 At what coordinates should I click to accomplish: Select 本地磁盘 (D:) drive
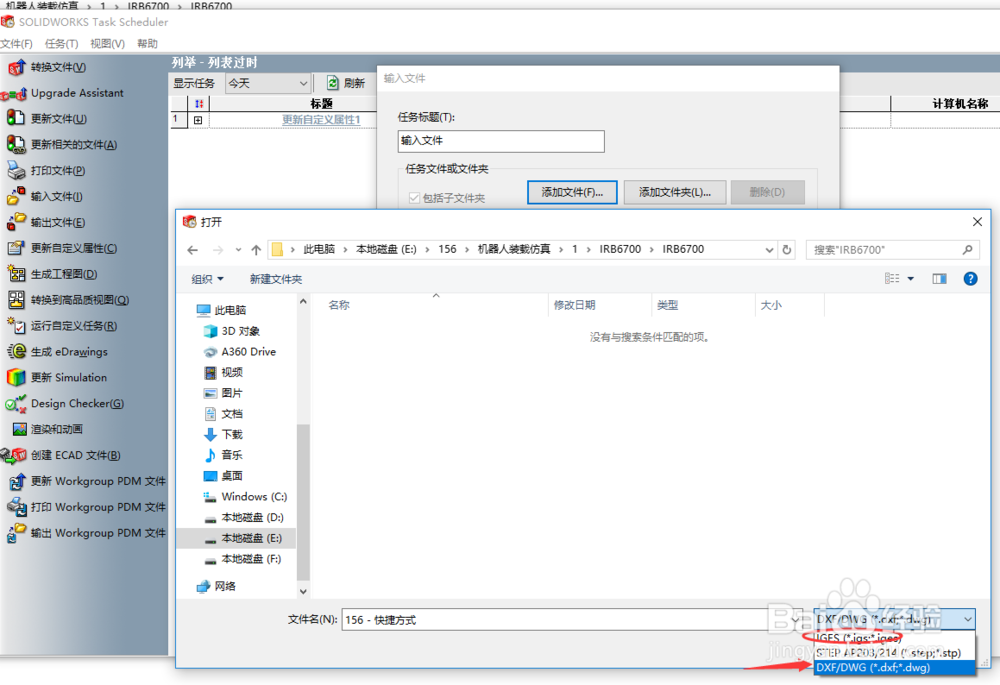(x=252, y=517)
